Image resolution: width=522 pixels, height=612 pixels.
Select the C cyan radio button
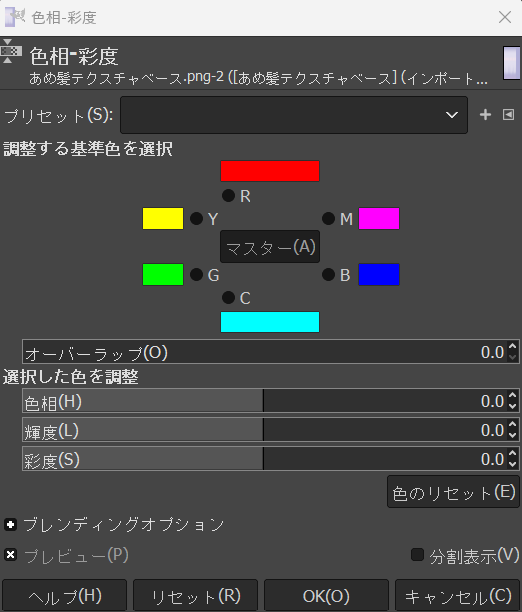click(x=228, y=297)
